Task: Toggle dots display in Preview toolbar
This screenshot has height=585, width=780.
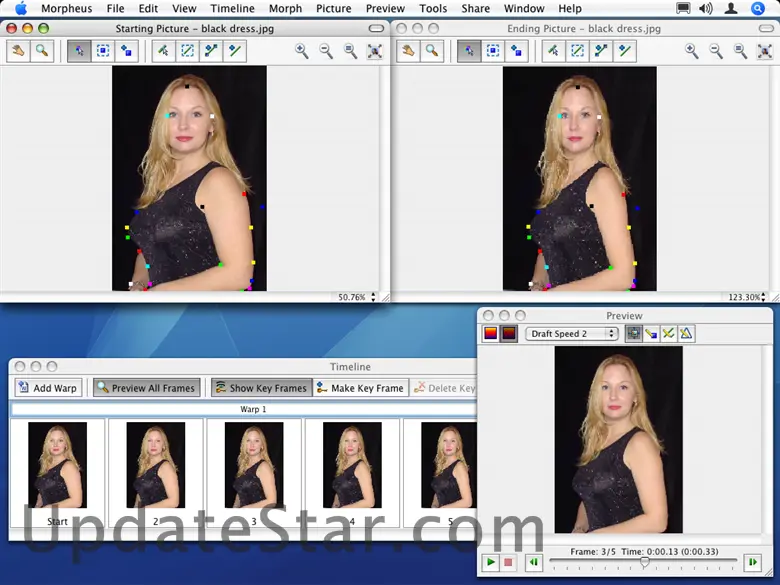Action: click(651, 333)
